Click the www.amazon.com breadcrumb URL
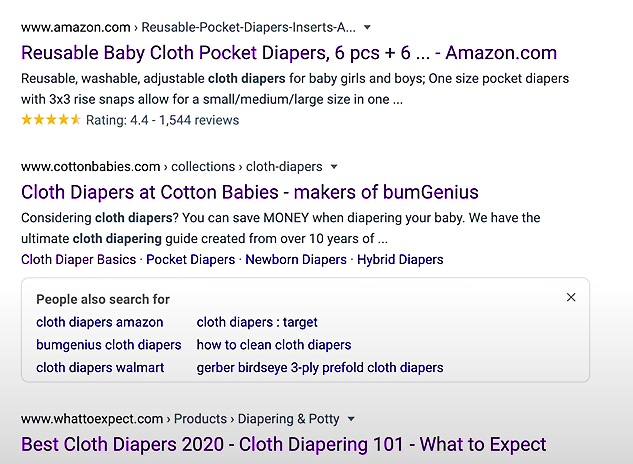Viewport: 633px width, 464px height. point(189,27)
